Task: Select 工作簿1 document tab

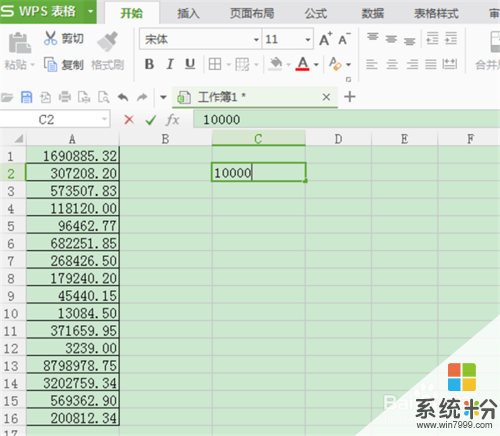Action: (x=255, y=97)
